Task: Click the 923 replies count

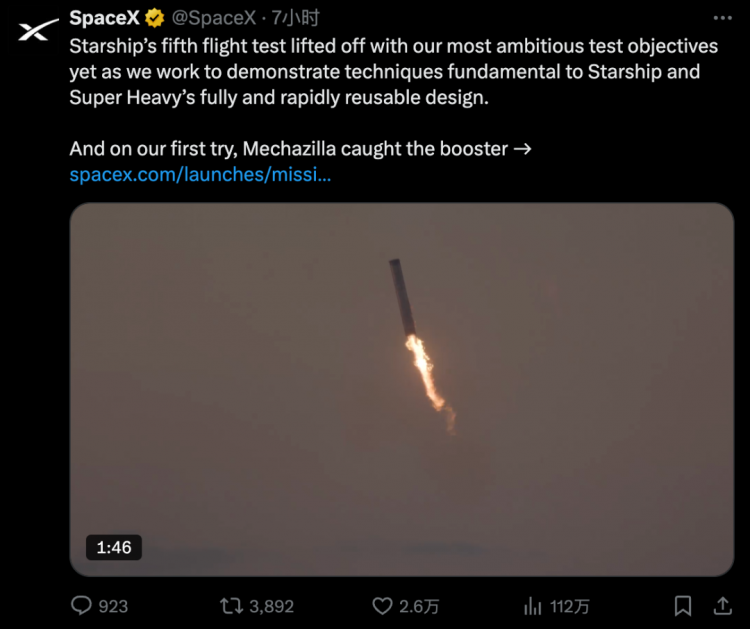Action: pyautogui.click(x=113, y=607)
